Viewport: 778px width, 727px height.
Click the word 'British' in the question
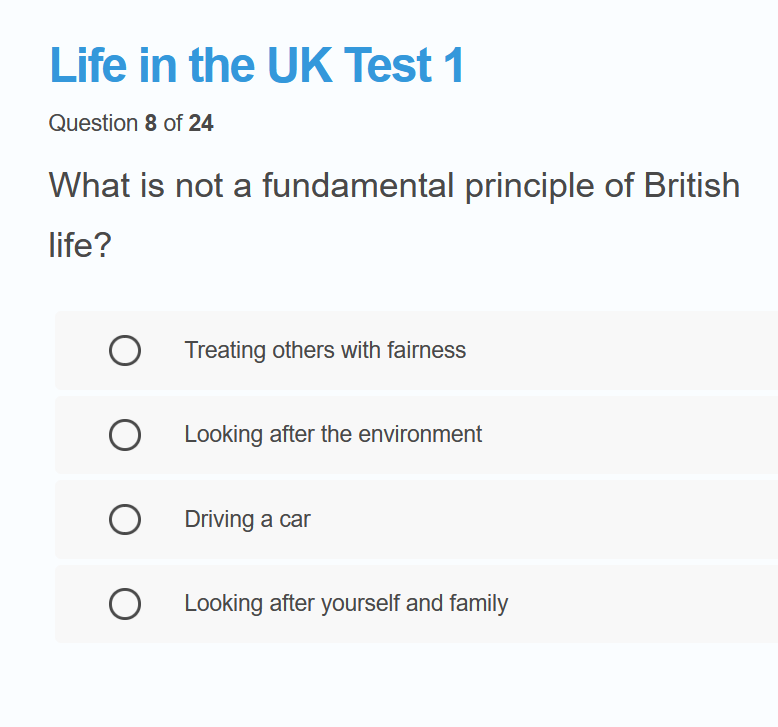(691, 186)
